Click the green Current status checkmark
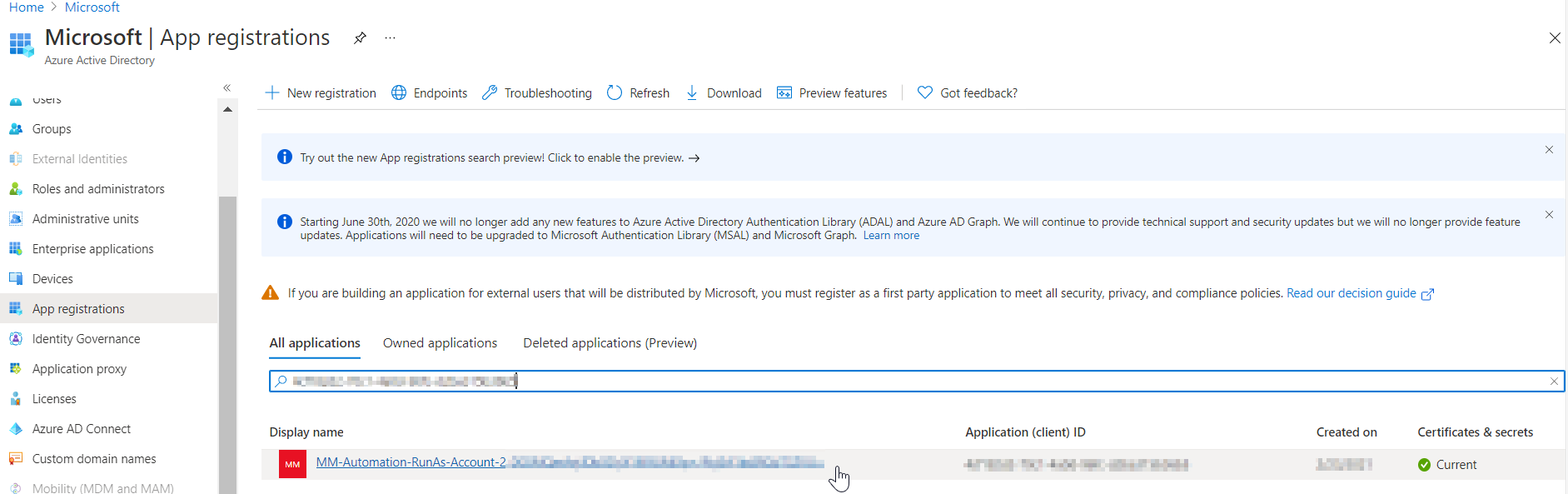This screenshot has width=1568, height=494. pos(1424,465)
